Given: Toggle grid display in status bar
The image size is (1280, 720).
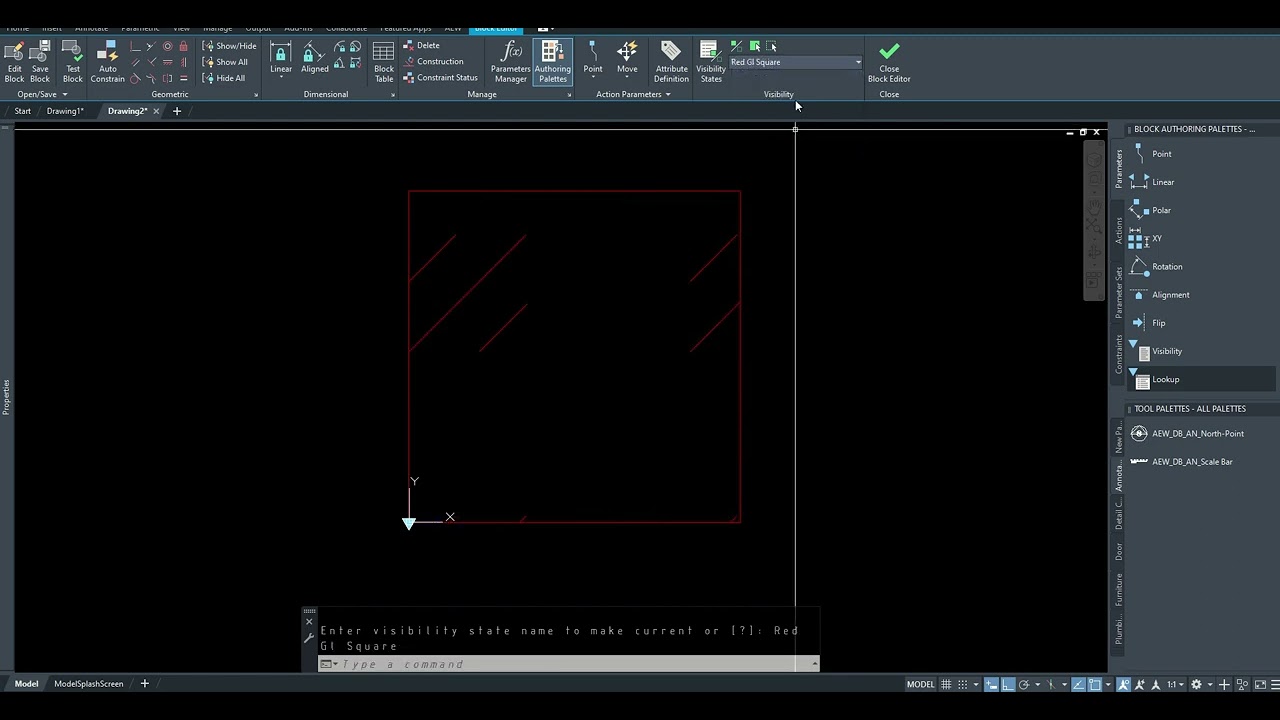Looking at the screenshot, I should [946, 685].
